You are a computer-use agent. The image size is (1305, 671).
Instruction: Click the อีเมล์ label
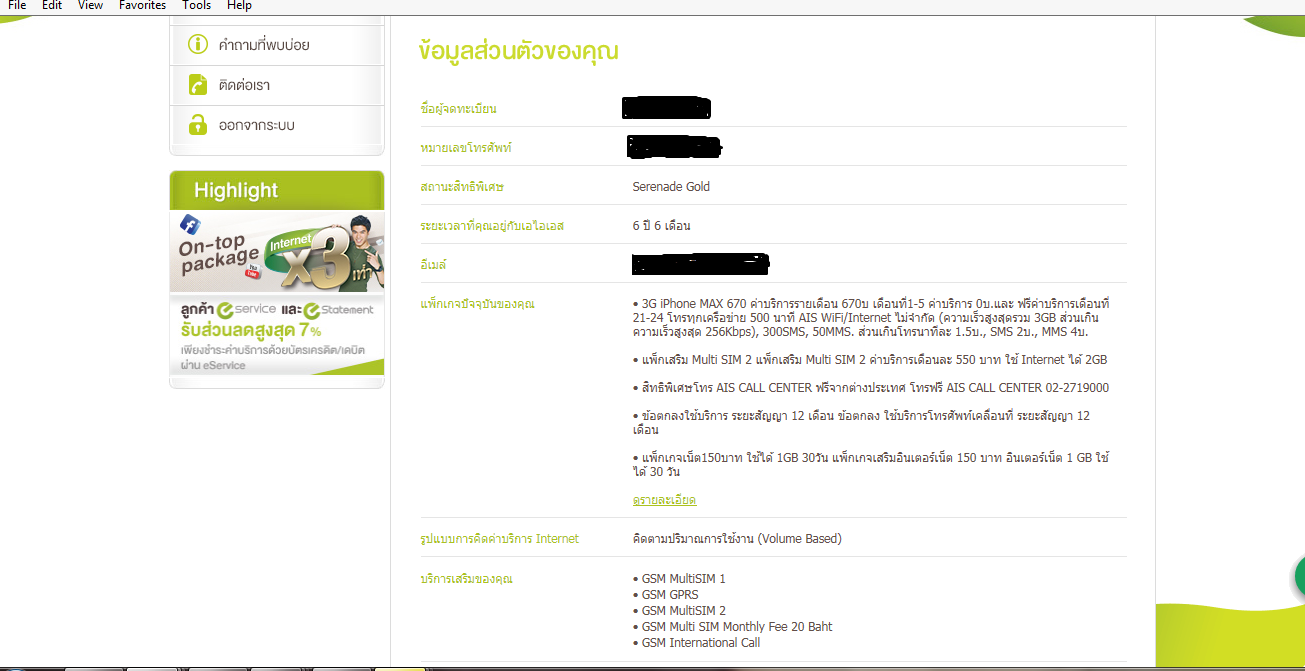[x=433, y=265]
